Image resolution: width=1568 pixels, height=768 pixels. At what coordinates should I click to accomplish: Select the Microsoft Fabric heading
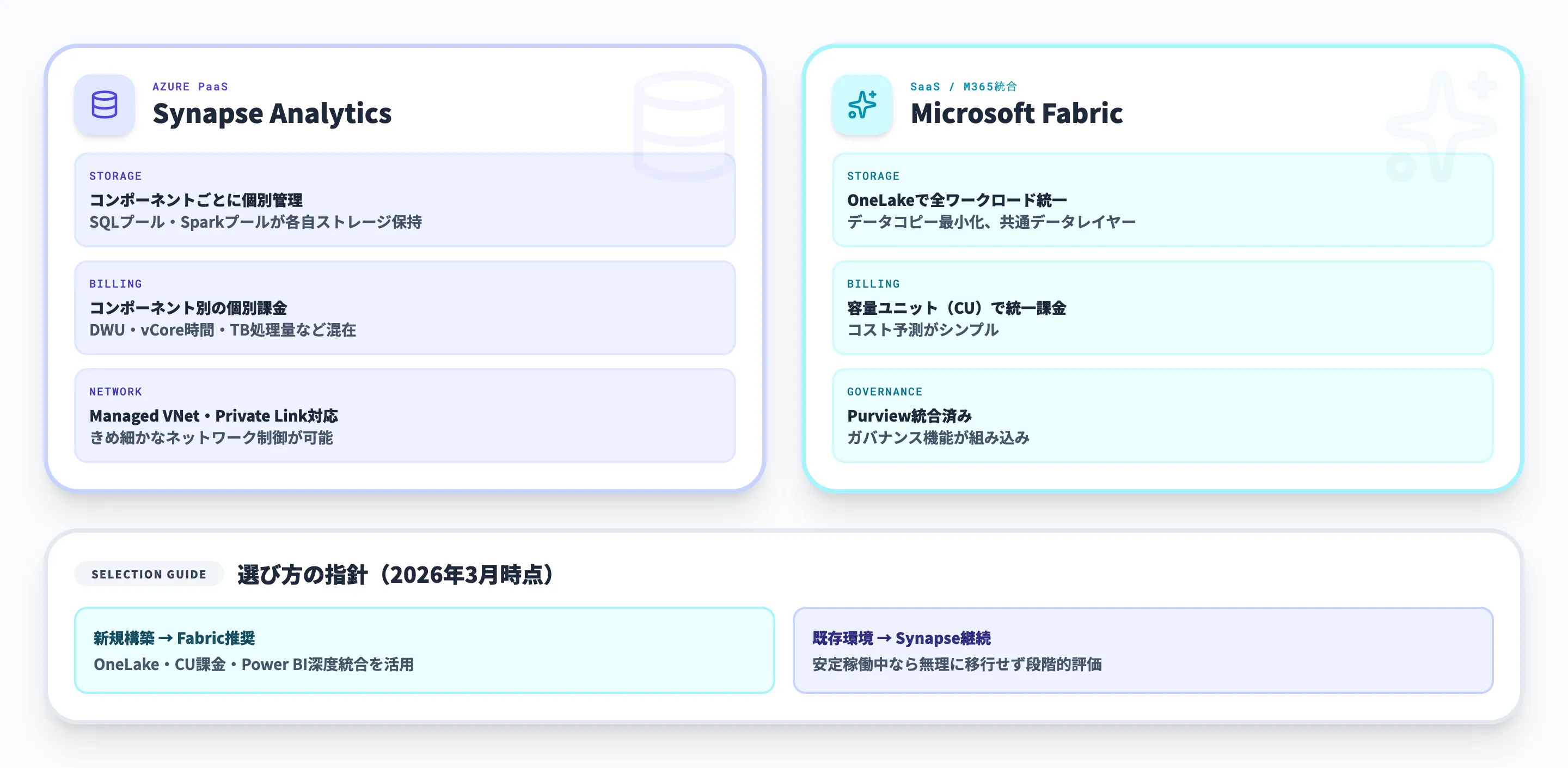click(x=1016, y=113)
